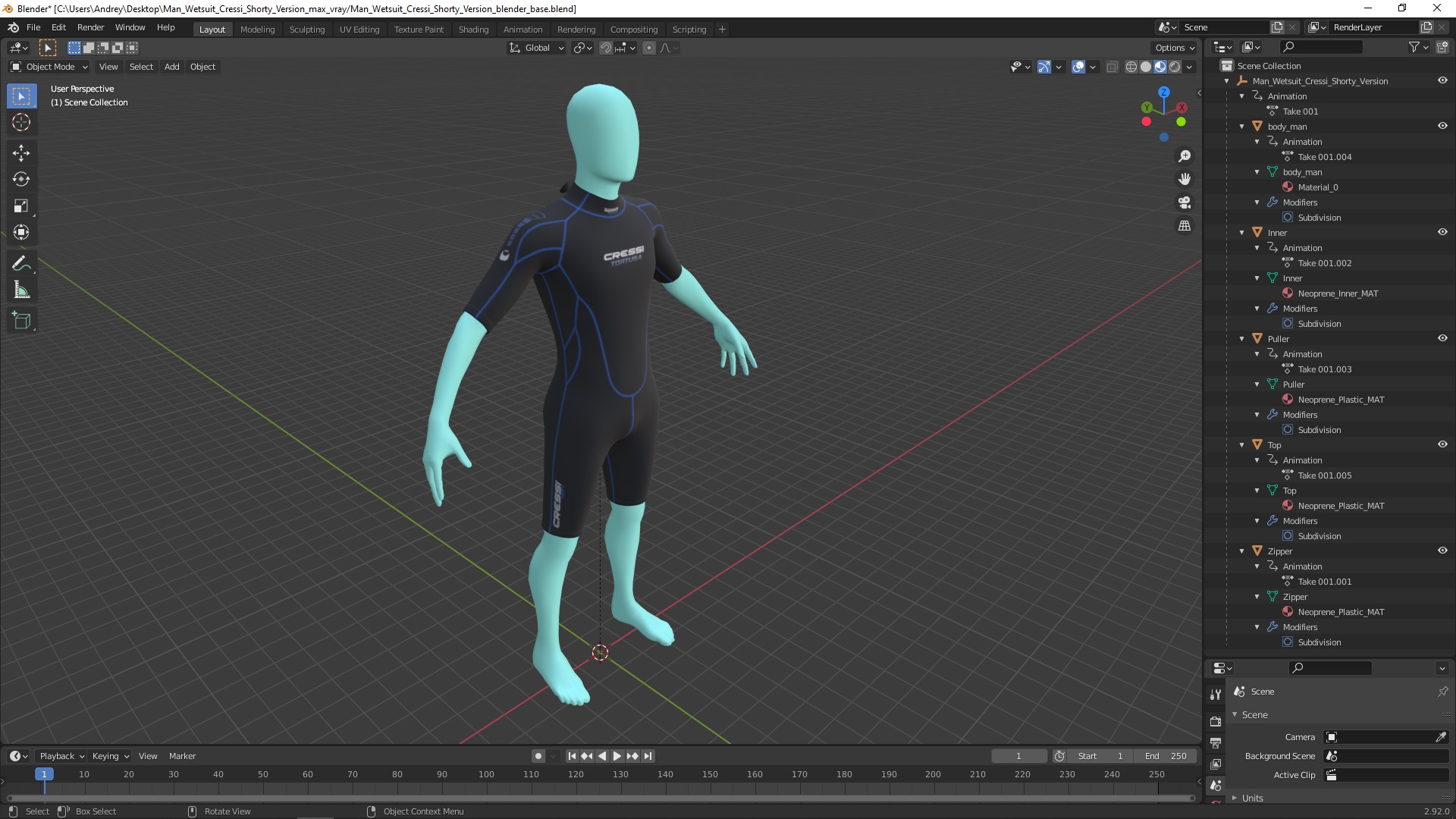Viewport: 1456px width, 819px height.
Task: Switch to material preview shading
Action: click(1160, 67)
